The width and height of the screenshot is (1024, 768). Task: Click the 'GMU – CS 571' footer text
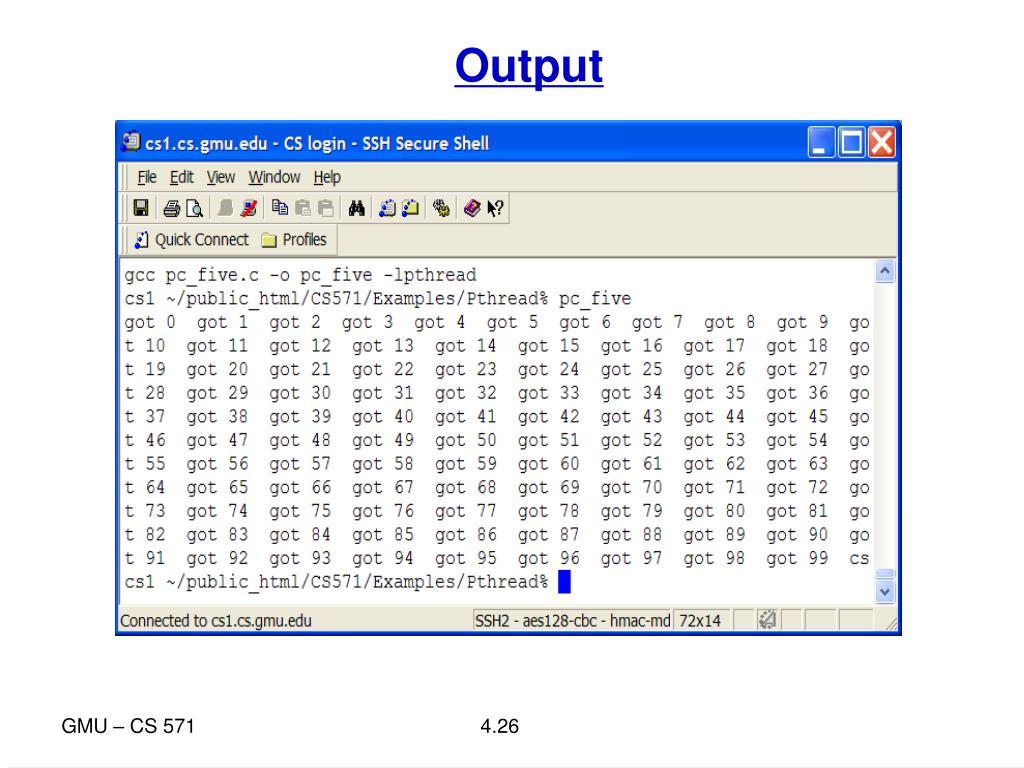tap(128, 726)
